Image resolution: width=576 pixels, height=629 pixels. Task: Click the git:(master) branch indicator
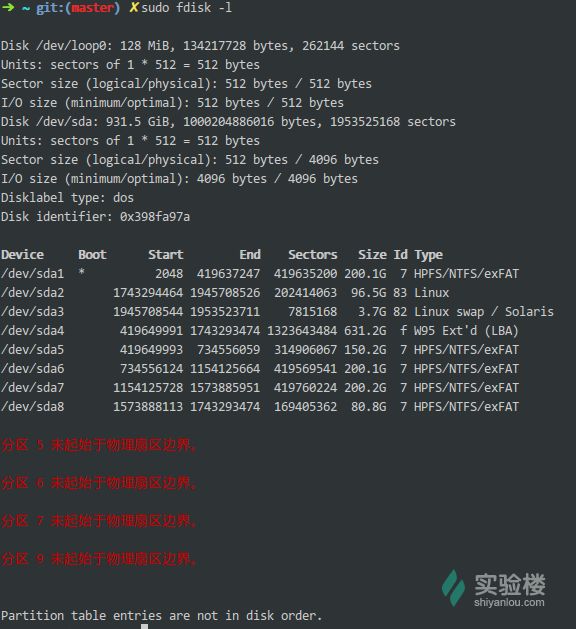pos(78,8)
